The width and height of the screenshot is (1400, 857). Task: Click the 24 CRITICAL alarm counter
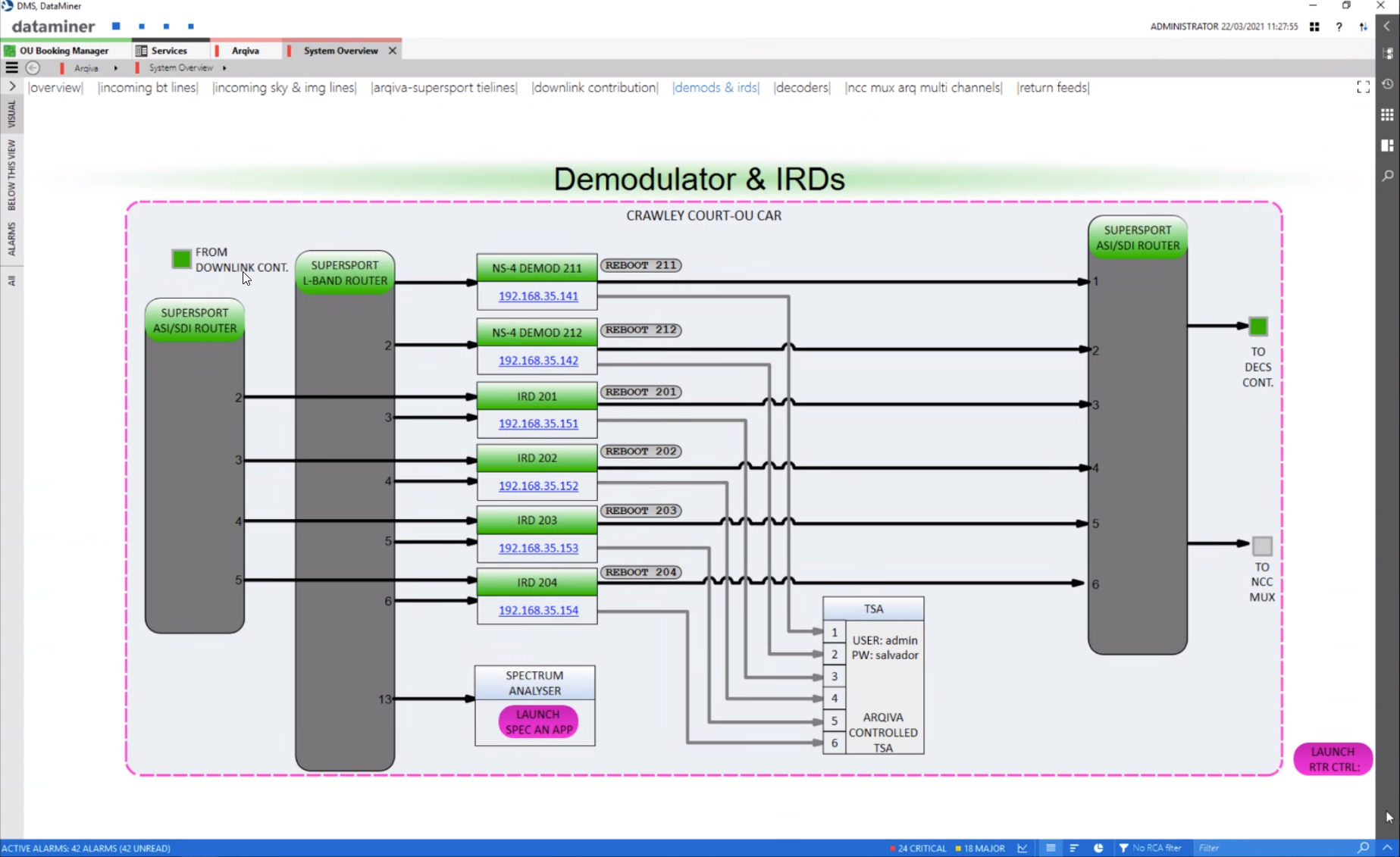(x=918, y=848)
